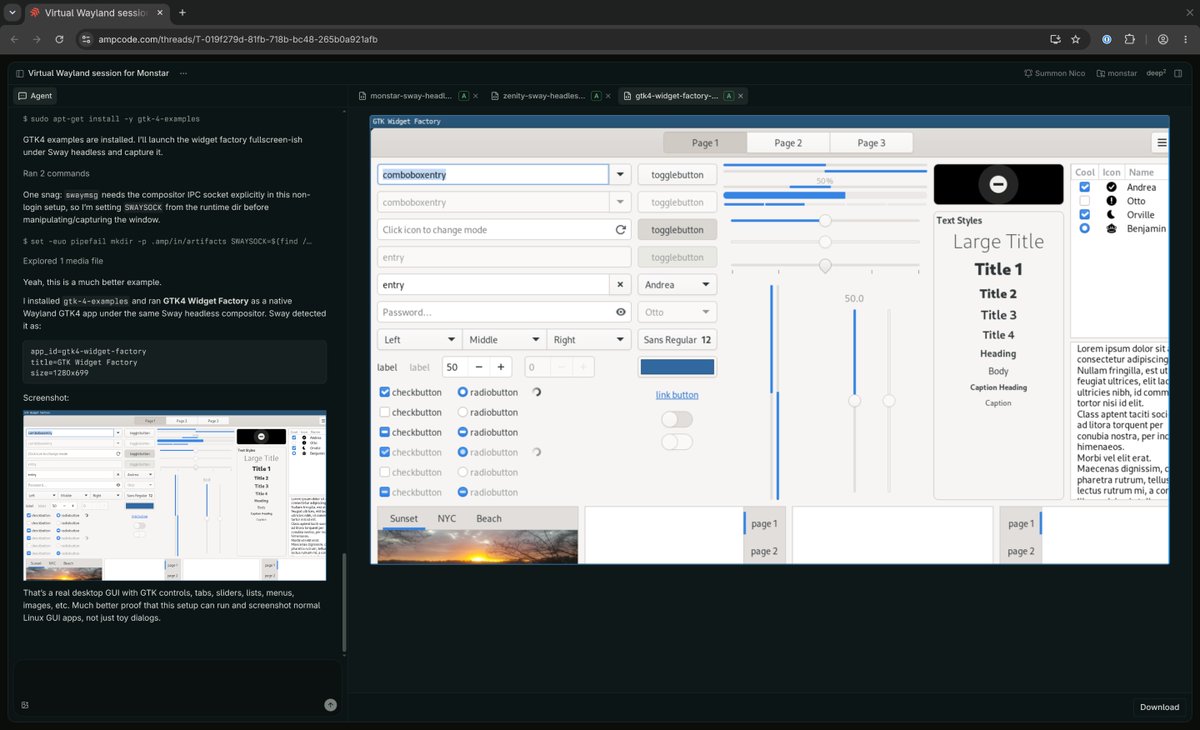Image resolution: width=1200 pixels, height=730 pixels.
Task: Click the vertical slider knob under 50.0
Action: [x=854, y=400]
